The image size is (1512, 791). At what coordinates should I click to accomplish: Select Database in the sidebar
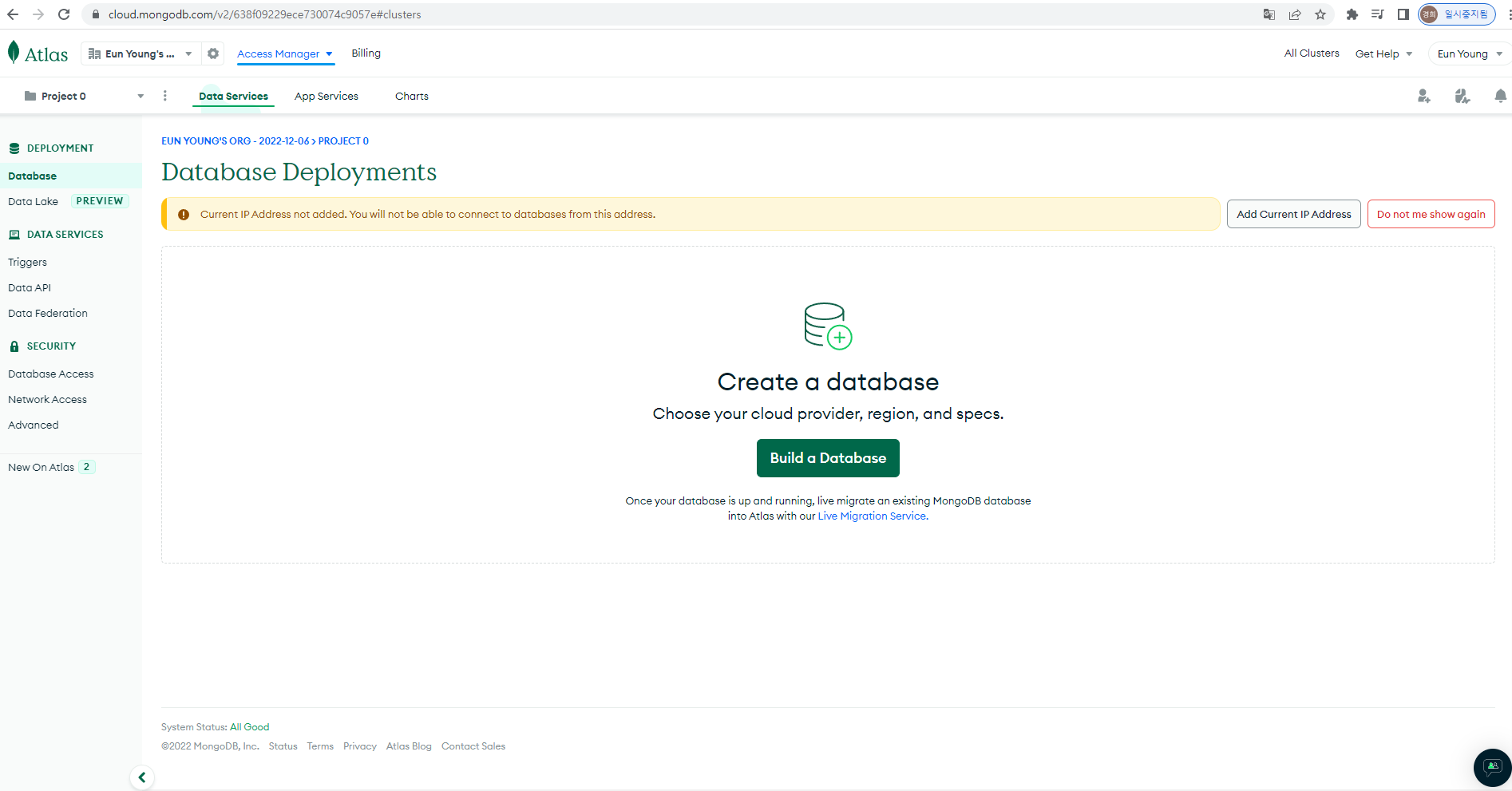pyautogui.click(x=70, y=176)
